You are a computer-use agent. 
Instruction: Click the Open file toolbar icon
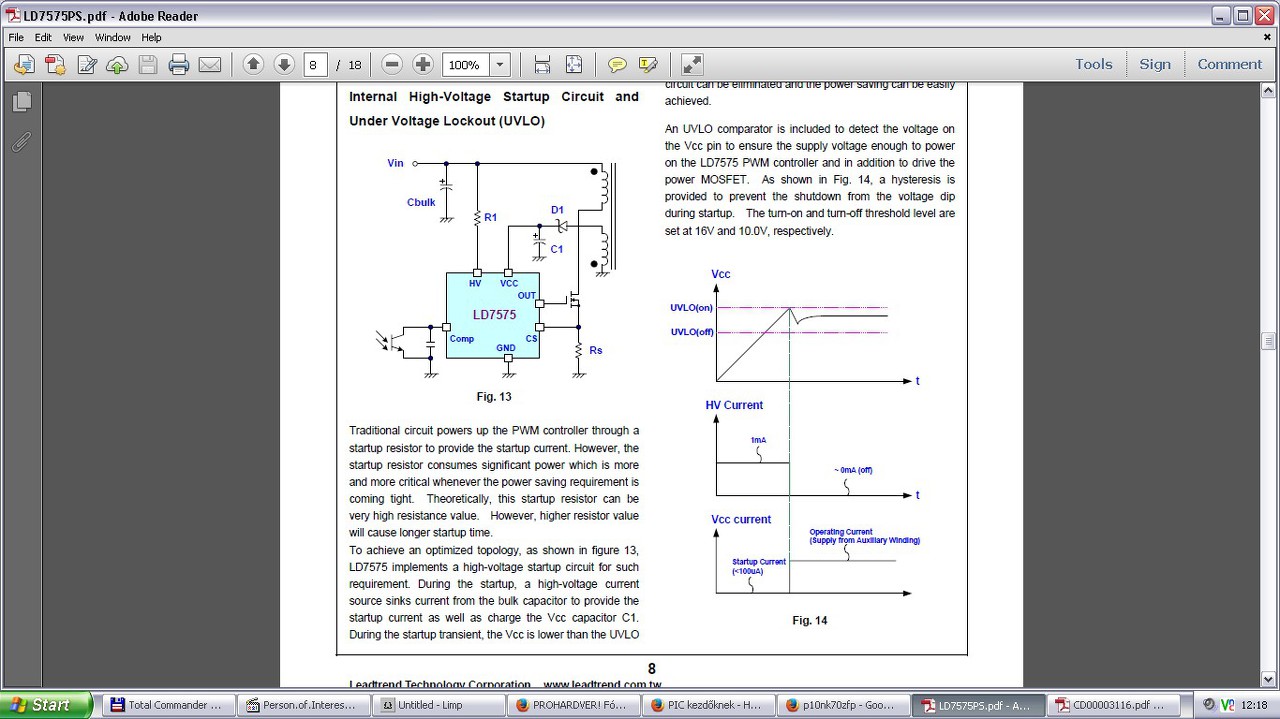(24, 65)
